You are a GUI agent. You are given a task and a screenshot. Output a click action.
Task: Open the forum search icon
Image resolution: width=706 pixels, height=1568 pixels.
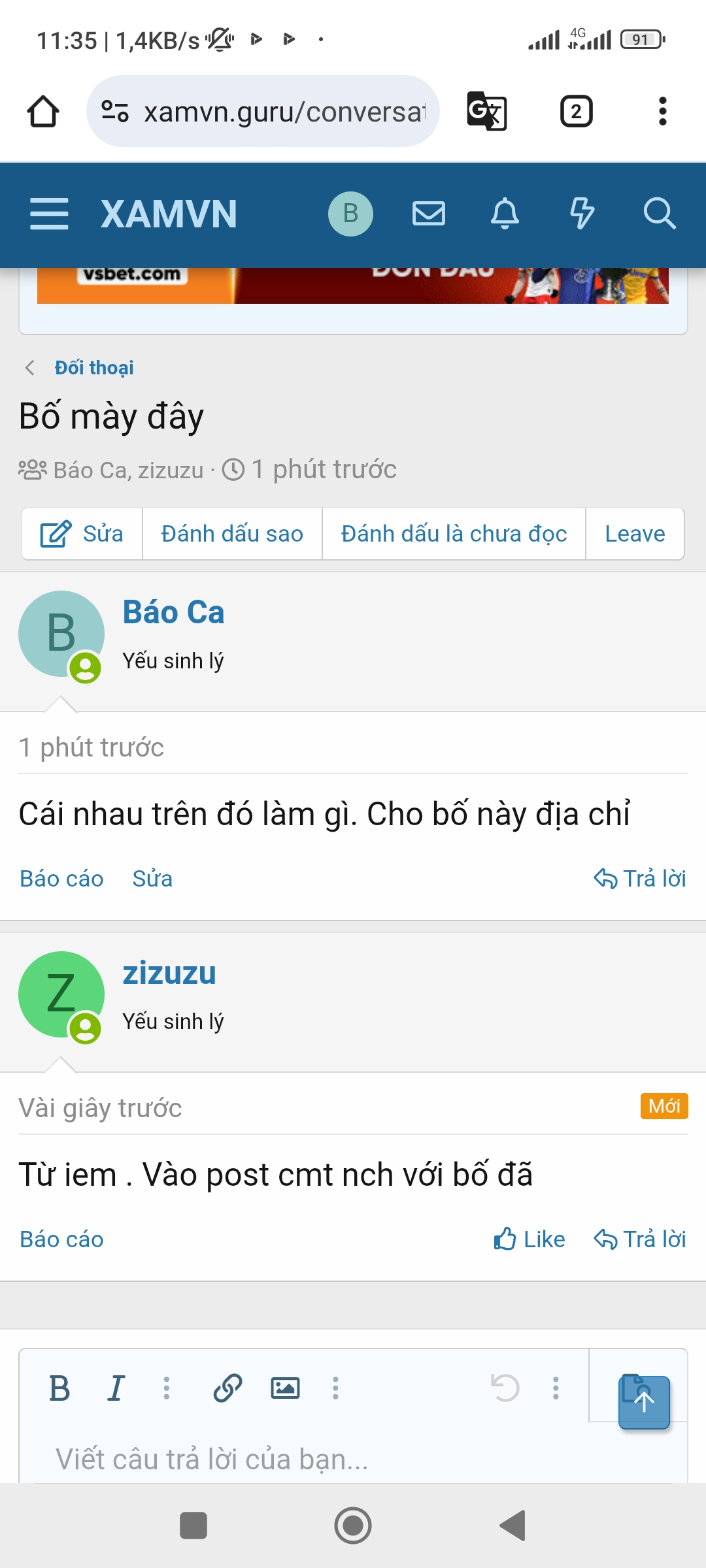658,214
